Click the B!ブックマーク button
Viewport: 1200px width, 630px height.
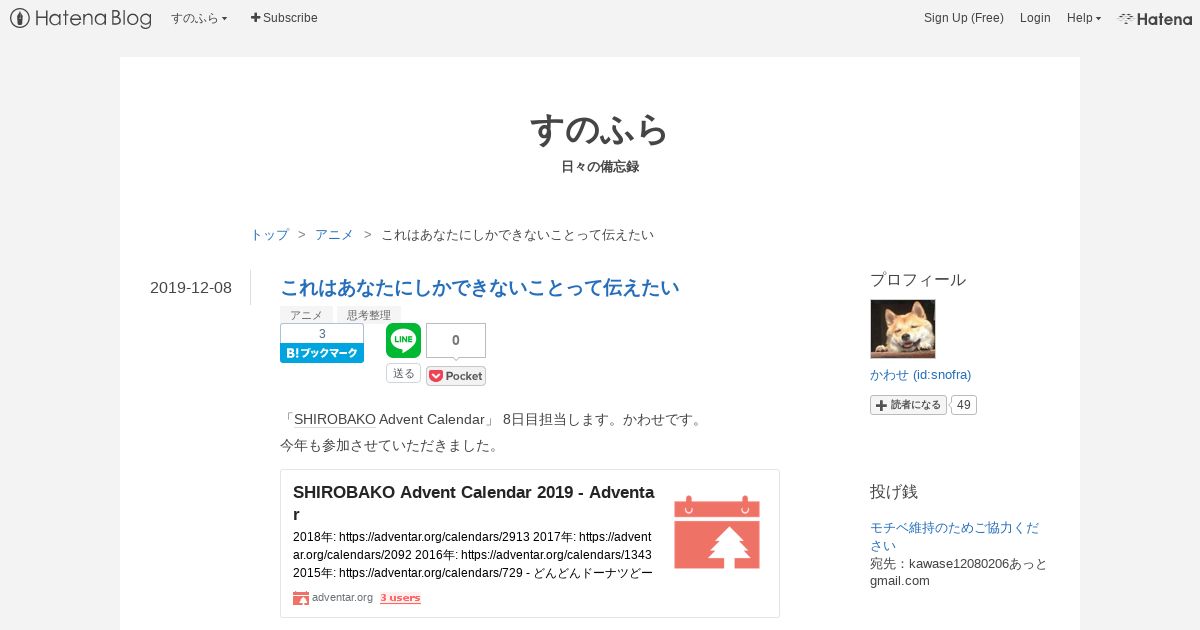click(322, 353)
